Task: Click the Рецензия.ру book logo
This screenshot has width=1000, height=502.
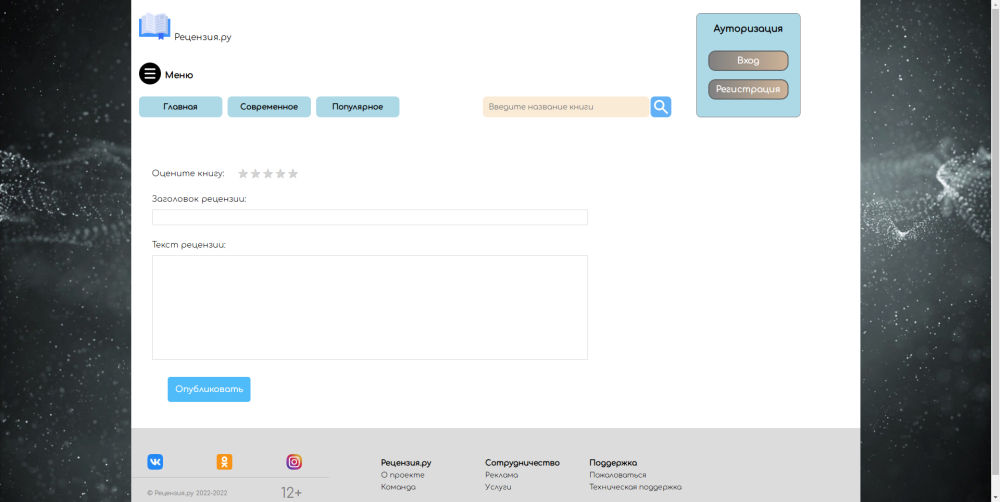Action: 155,26
